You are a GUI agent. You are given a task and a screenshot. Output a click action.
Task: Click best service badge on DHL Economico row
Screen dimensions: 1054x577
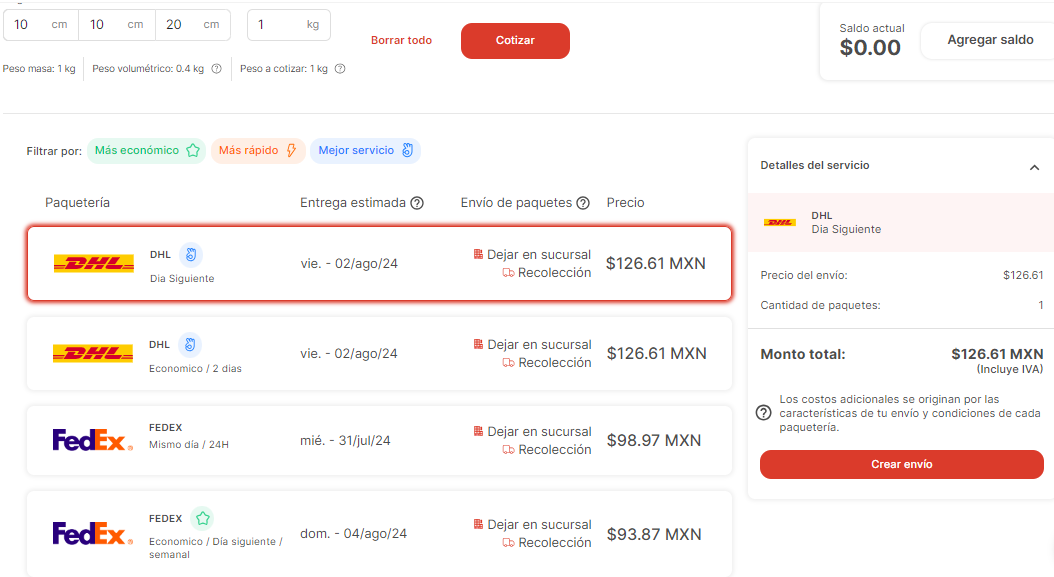tap(190, 345)
